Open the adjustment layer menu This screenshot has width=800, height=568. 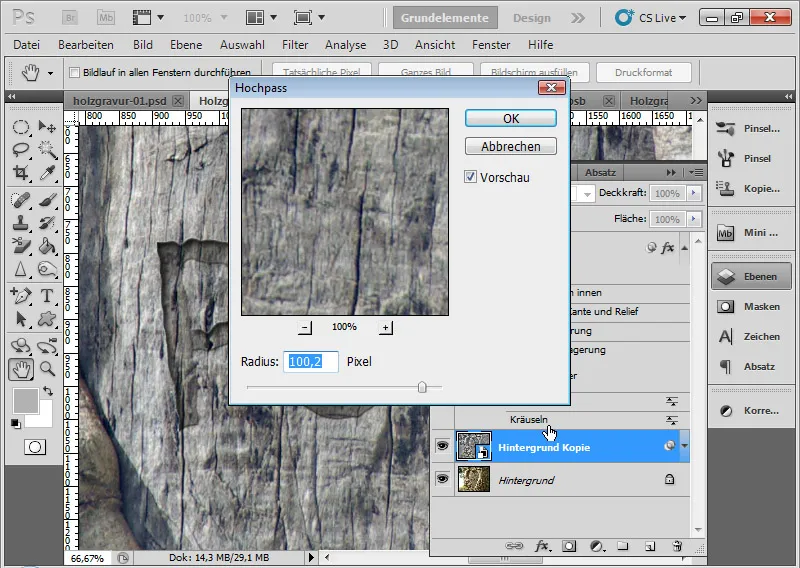point(596,546)
